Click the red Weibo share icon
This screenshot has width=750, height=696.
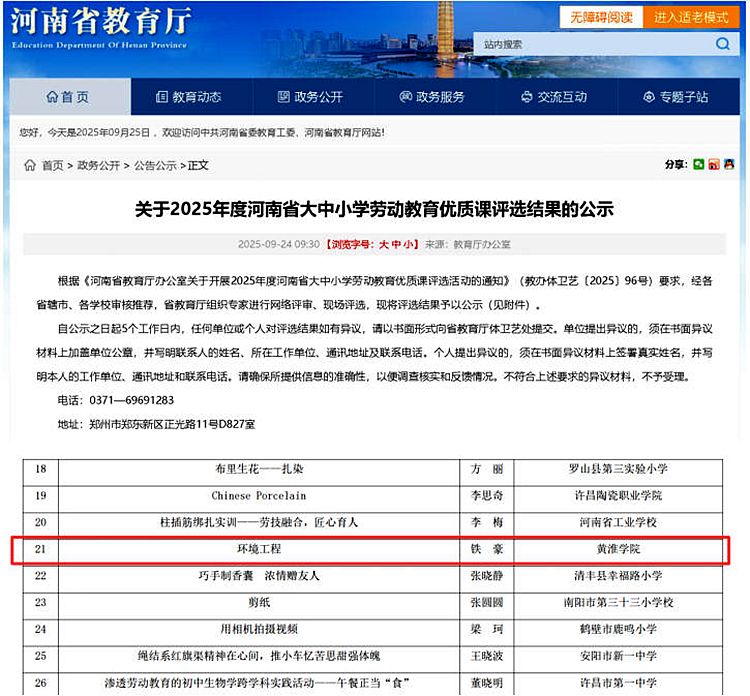point(714,164)
